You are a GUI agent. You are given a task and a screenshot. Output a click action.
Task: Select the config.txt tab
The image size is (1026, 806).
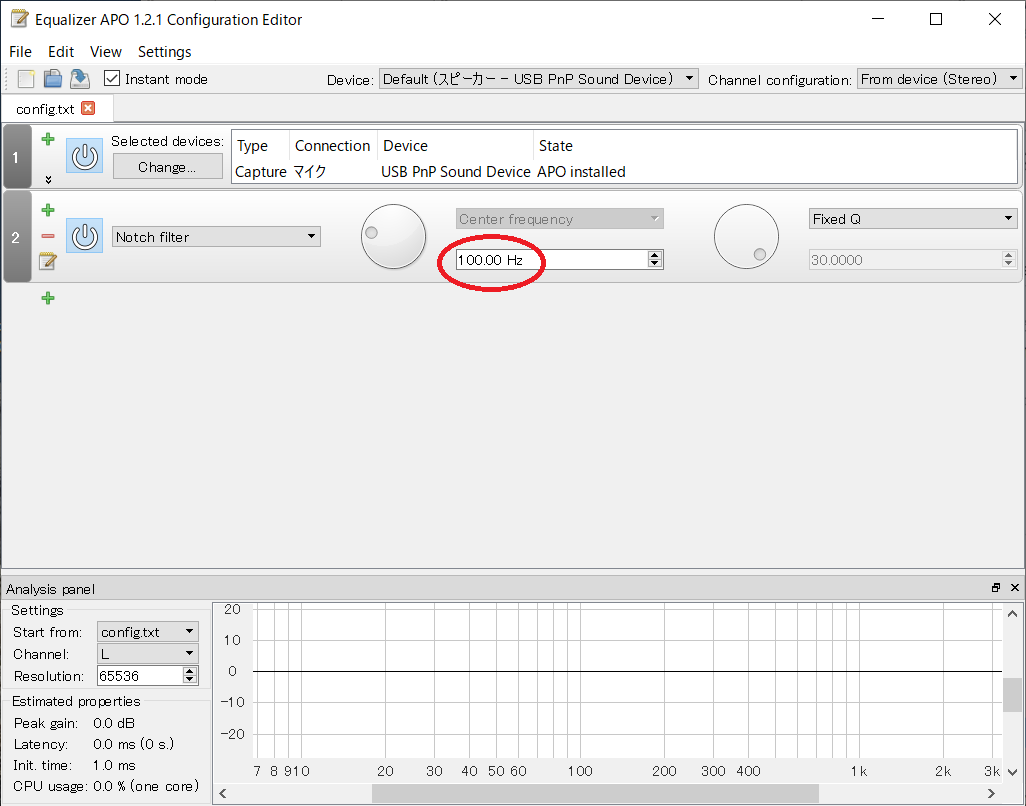[x=45, y=109]
